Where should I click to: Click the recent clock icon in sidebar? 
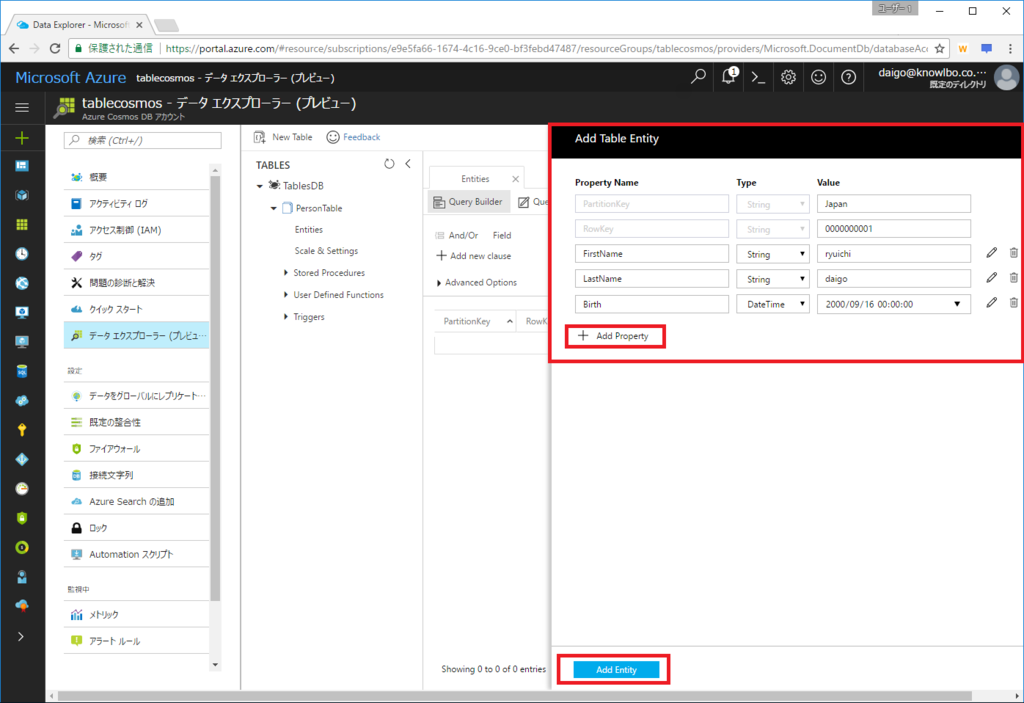pyautogui.click(x=22, y=253)
